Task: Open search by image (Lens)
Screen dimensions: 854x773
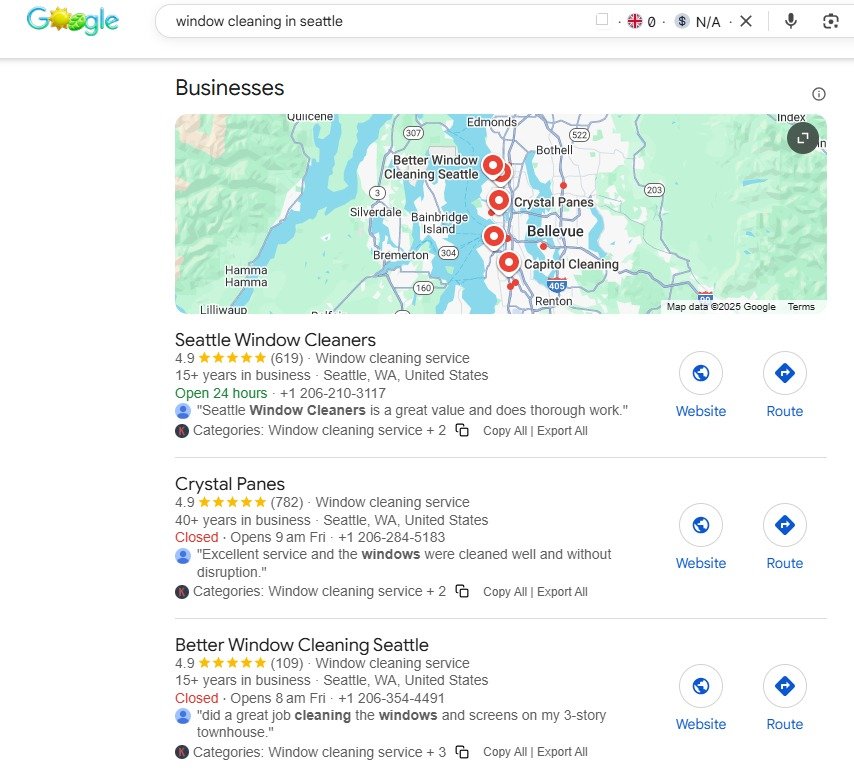Action: 830,21
